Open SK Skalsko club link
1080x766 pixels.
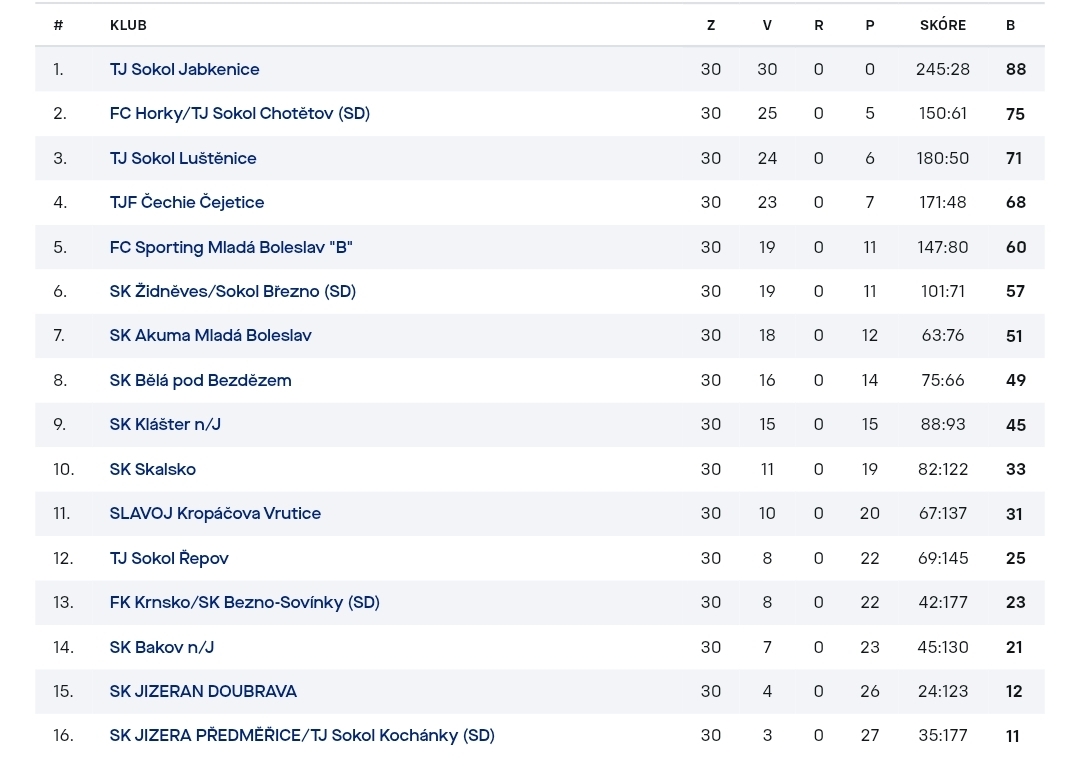click(x=153, y=469)
